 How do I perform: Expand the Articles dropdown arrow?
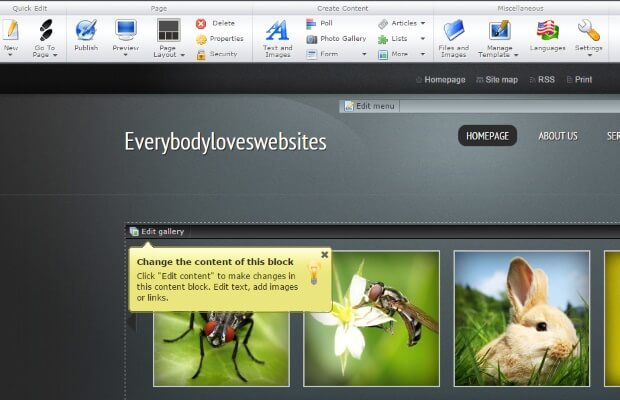pos(423,23)
